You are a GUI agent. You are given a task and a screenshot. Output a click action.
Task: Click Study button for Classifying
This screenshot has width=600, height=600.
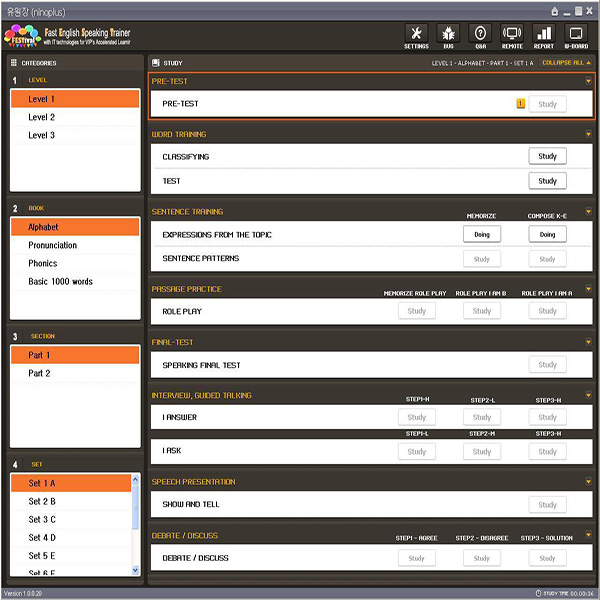[547, 157]
